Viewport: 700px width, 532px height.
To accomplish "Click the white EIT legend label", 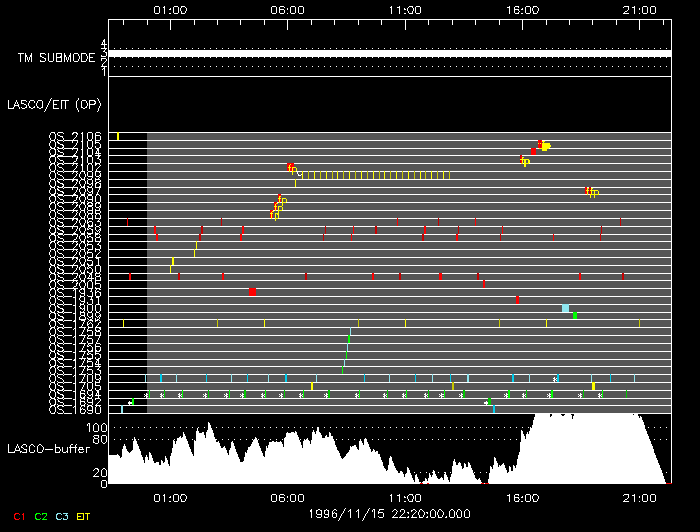I will coord(86,516).
